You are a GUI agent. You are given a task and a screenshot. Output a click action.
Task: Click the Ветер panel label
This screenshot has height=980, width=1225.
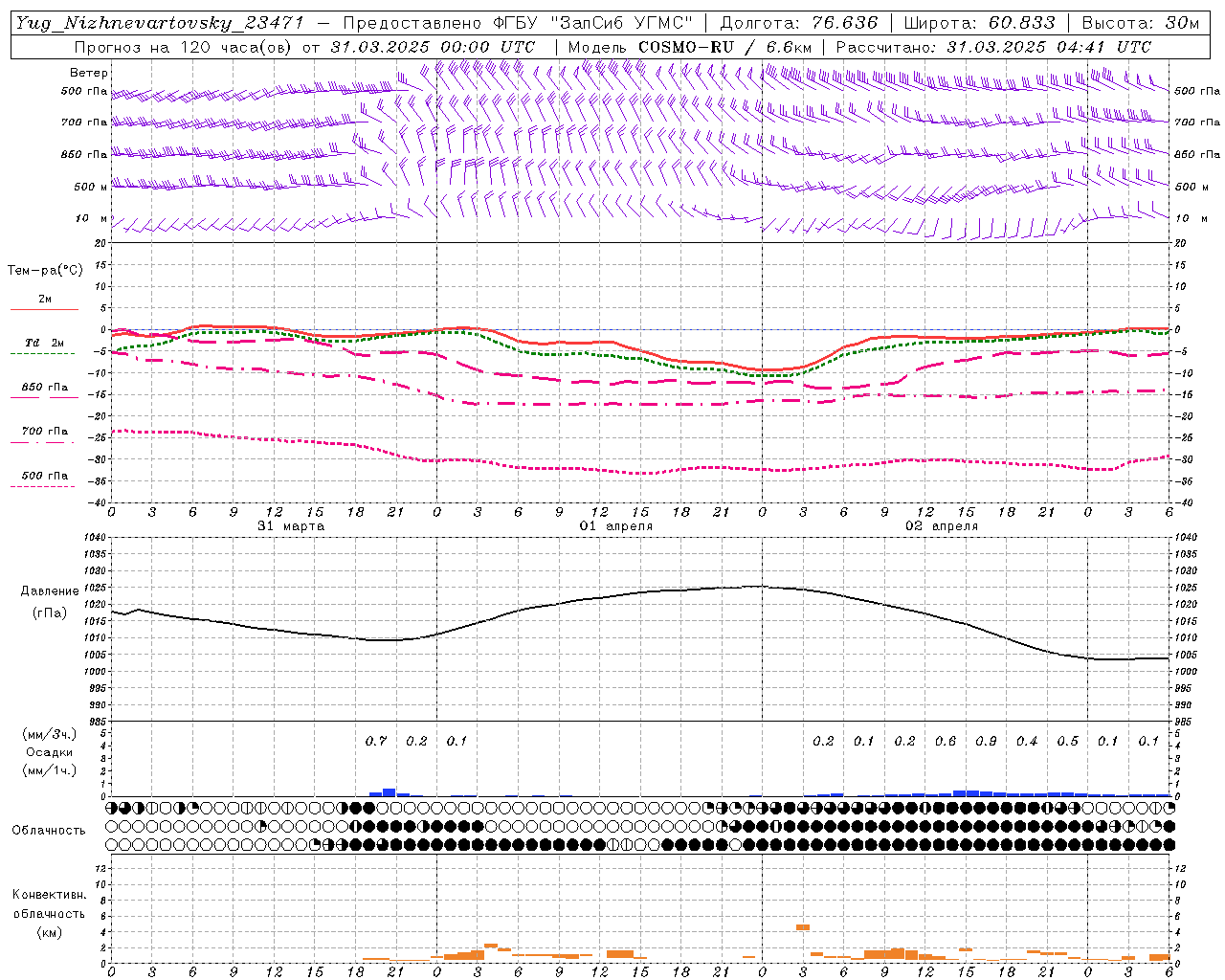click(x=89, y=73)
